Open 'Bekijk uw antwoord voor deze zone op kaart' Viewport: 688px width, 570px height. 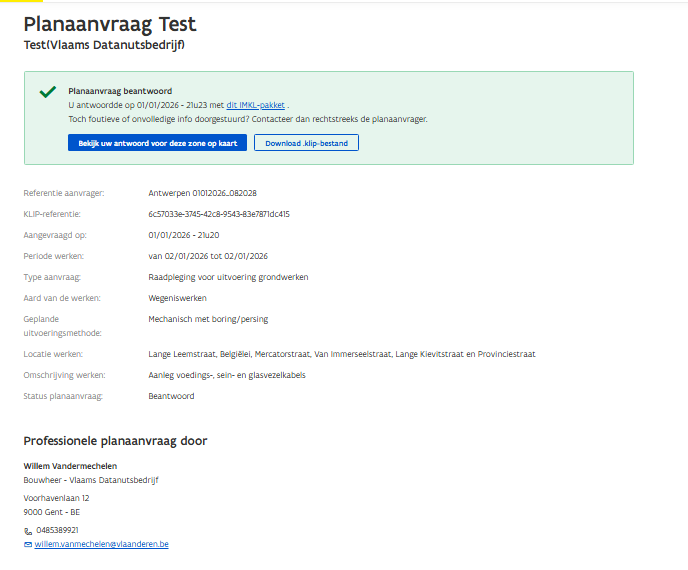point(158,143)
